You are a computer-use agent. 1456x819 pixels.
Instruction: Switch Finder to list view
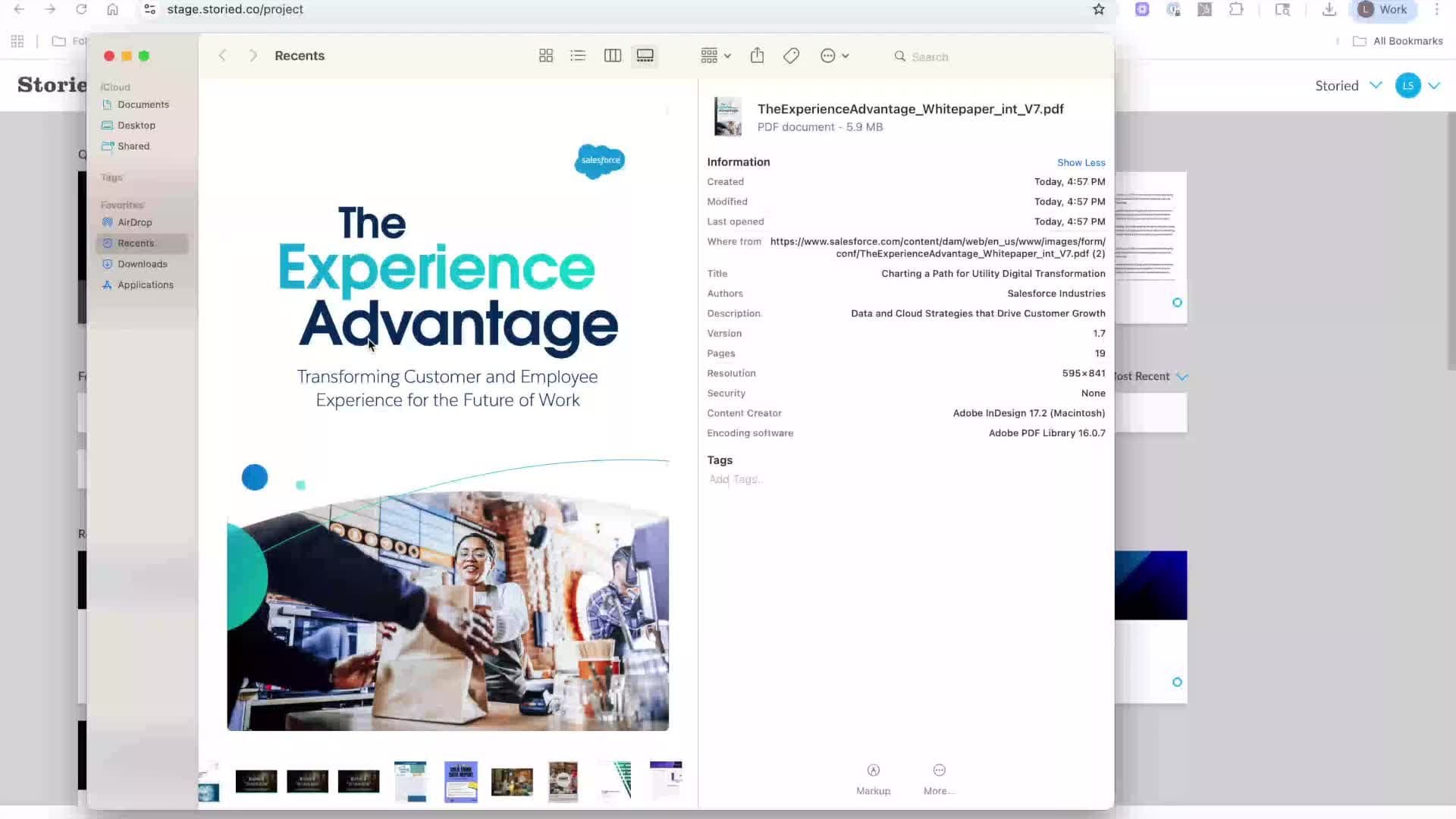point(578,56)
